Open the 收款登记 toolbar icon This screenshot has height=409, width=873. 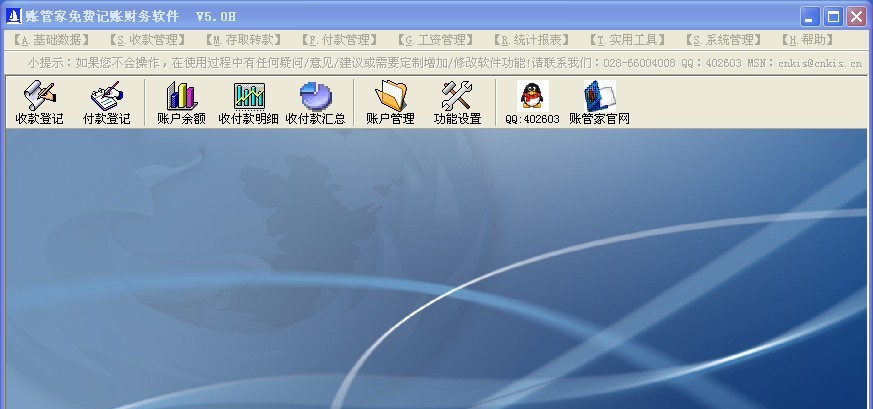click(x=40, y=102)
